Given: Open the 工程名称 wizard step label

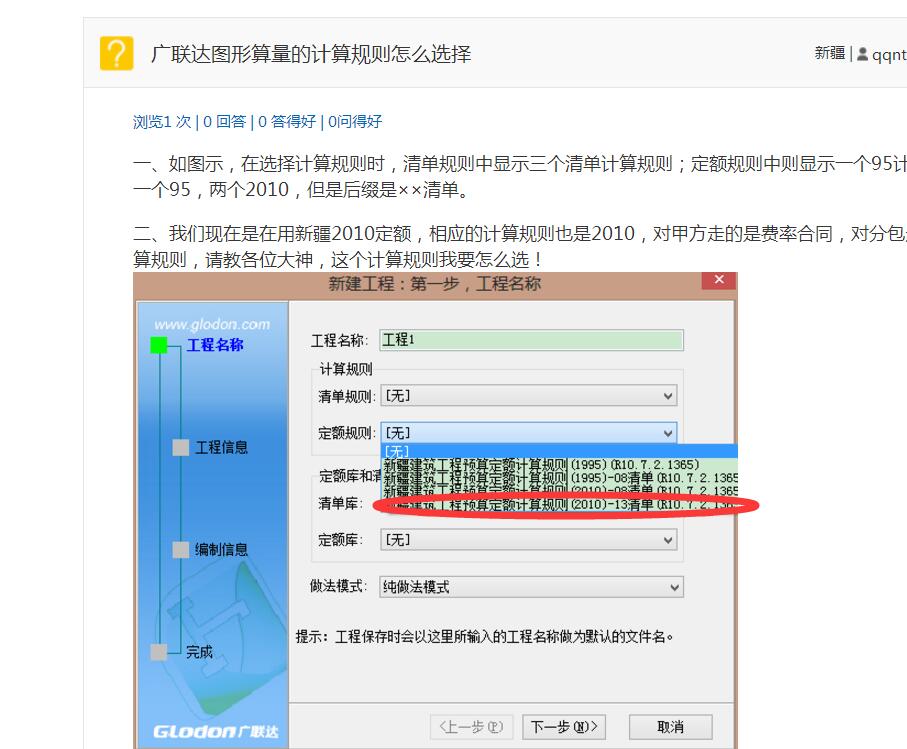Looking at the screenshot, I should pos(215,345).
